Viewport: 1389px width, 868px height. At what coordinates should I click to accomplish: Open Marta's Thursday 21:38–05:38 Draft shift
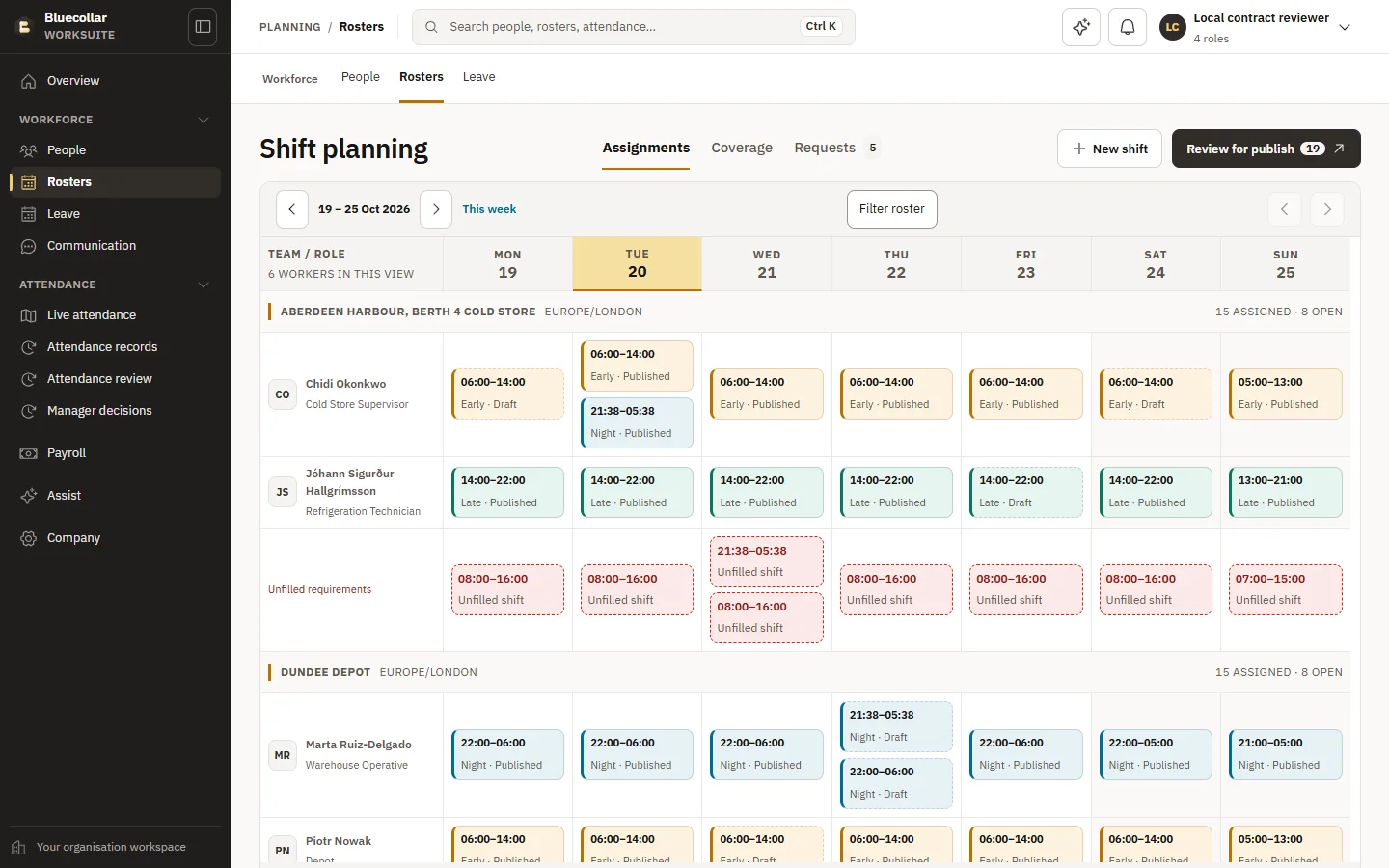(896, 726)
